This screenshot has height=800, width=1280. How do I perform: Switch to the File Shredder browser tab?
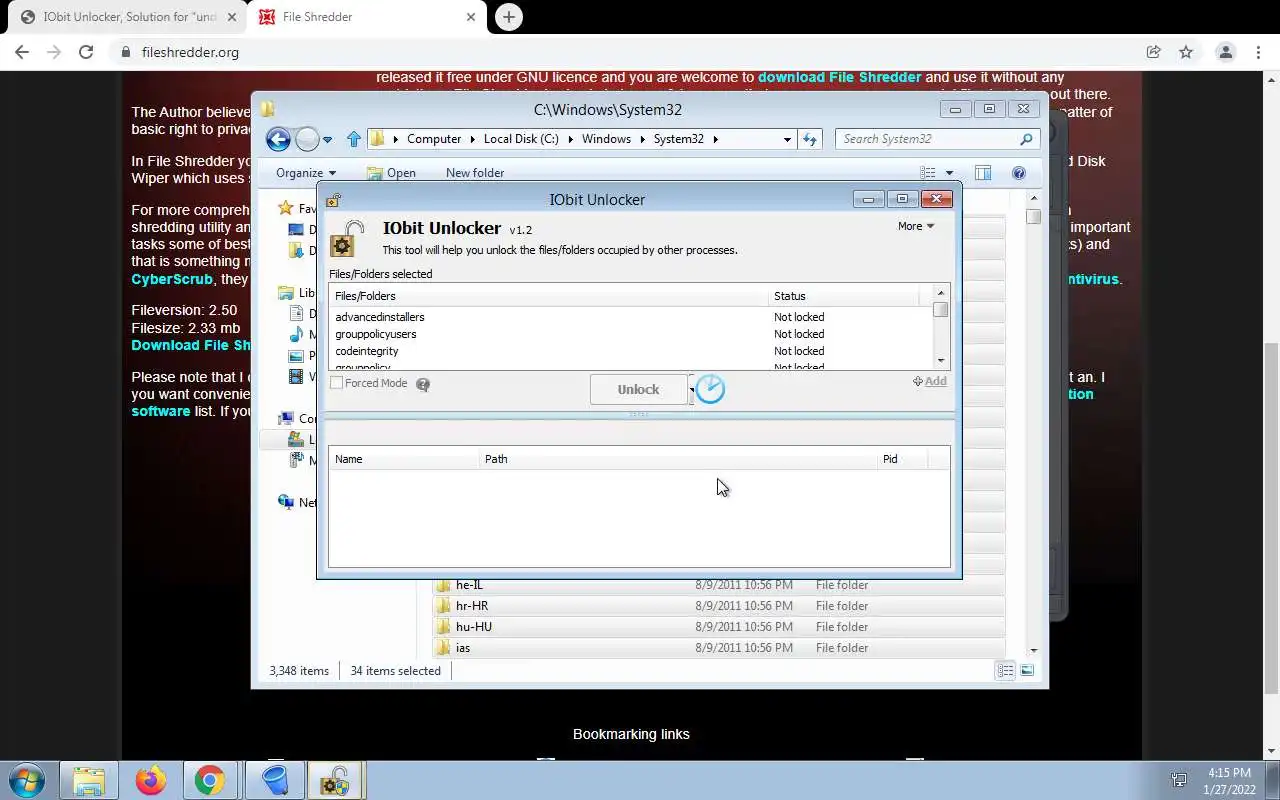(365, 17)
